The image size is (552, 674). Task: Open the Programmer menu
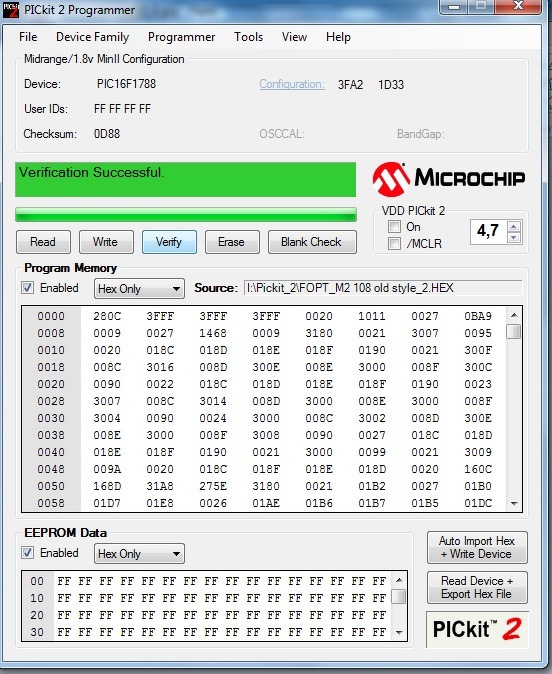pyautogui.click(x=181, y=37)
